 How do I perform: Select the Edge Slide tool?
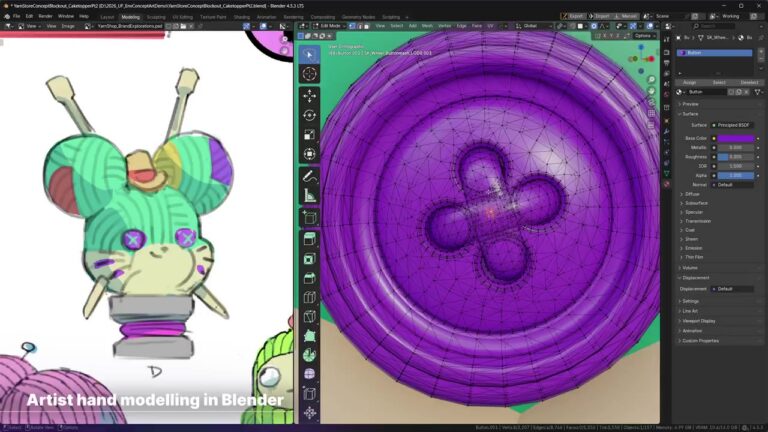pyautogui.click(x=309, y=394)
